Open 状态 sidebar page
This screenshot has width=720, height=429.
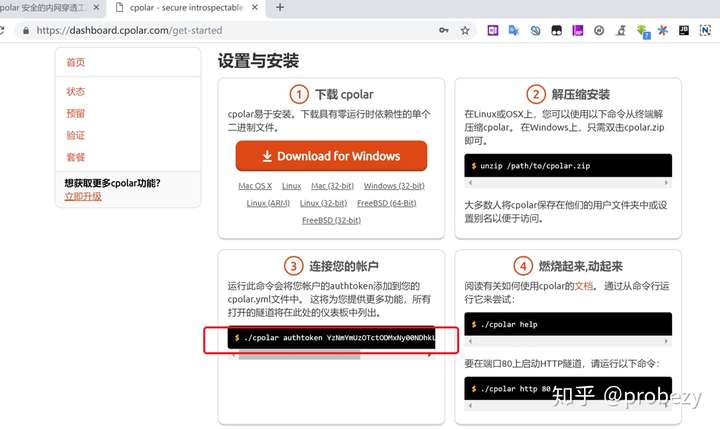click(x=75, y=91)
